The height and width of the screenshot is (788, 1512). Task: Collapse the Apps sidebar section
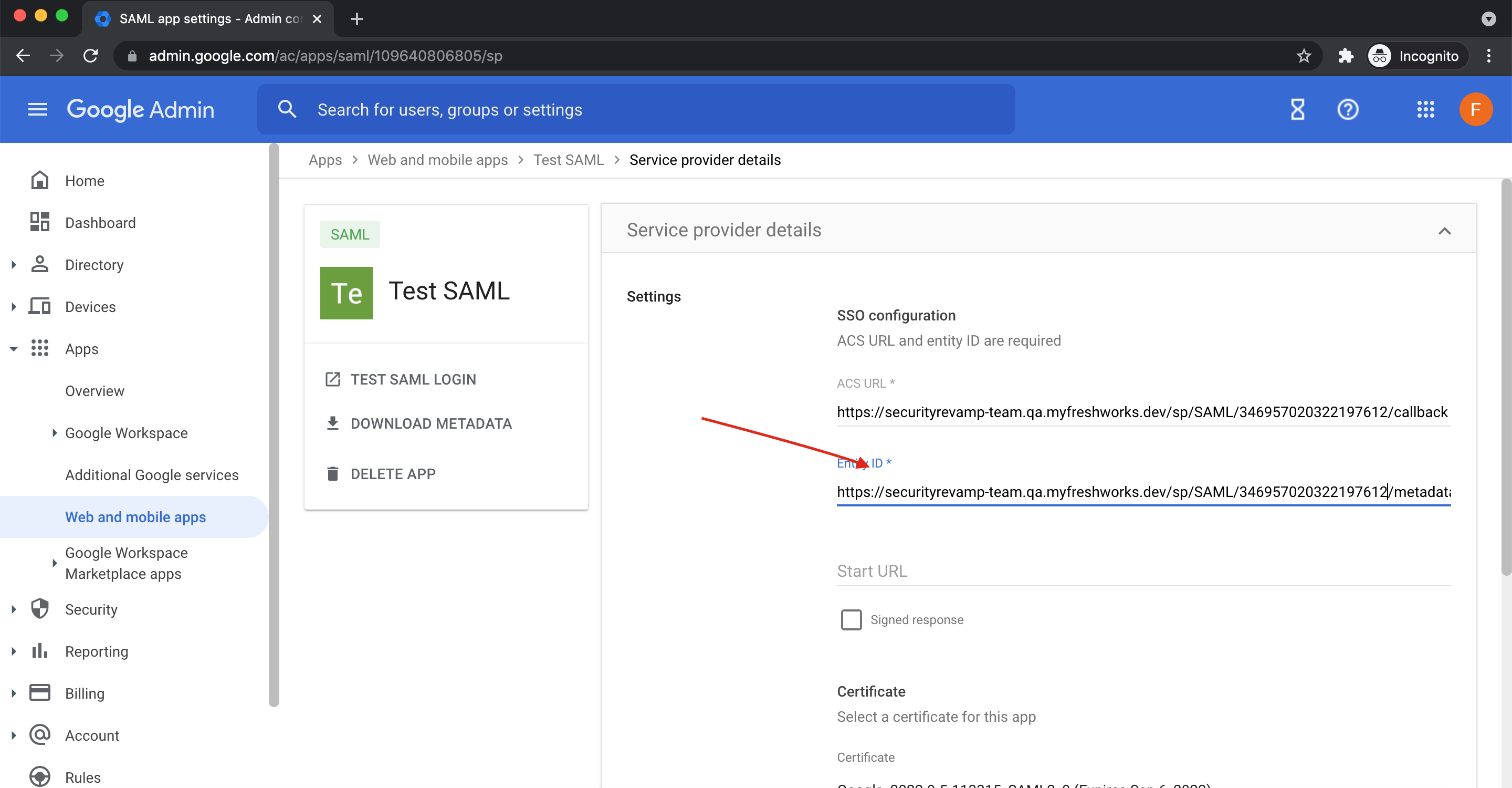click(x=14, y=349)
